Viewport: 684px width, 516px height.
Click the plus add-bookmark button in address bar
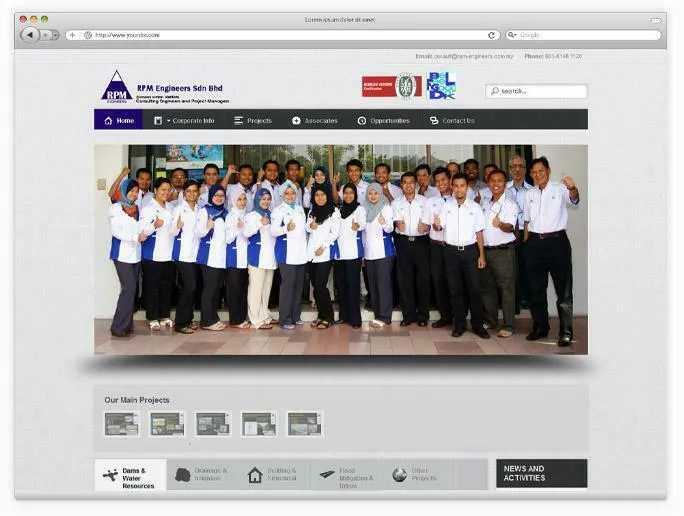(x=72, y=35)
